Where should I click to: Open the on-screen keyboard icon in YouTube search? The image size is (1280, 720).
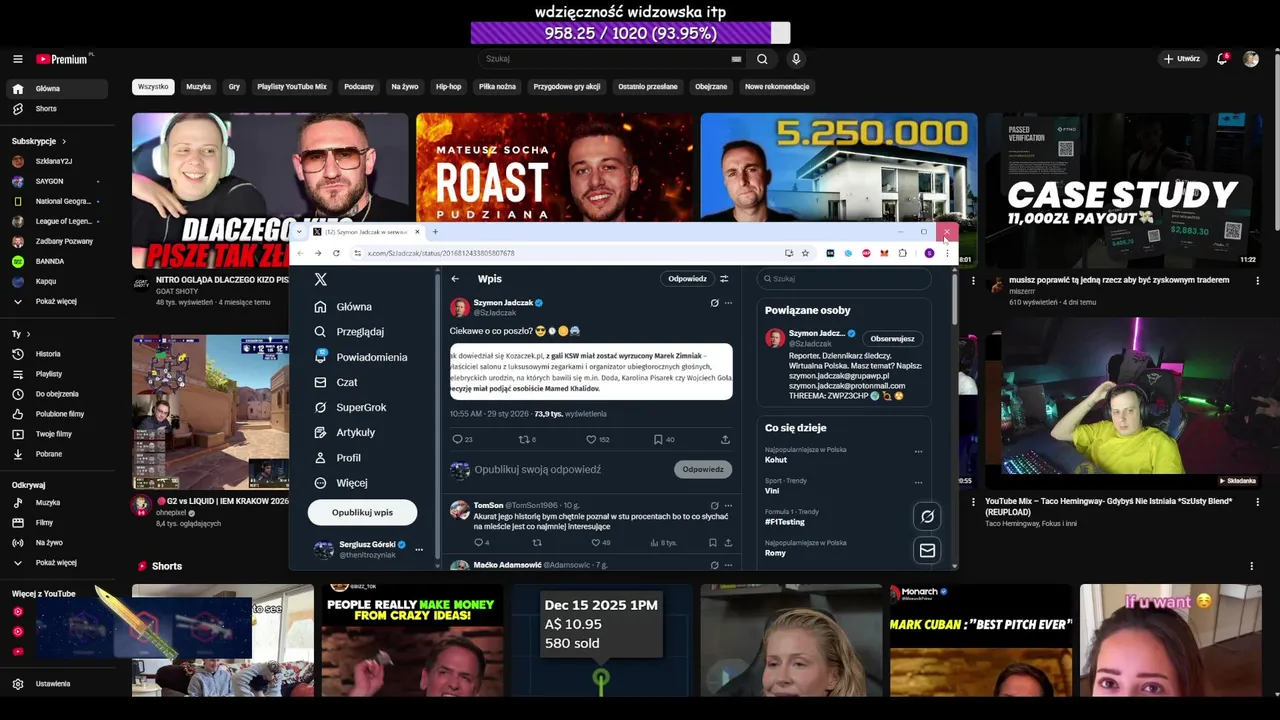[x=737, y=59]
